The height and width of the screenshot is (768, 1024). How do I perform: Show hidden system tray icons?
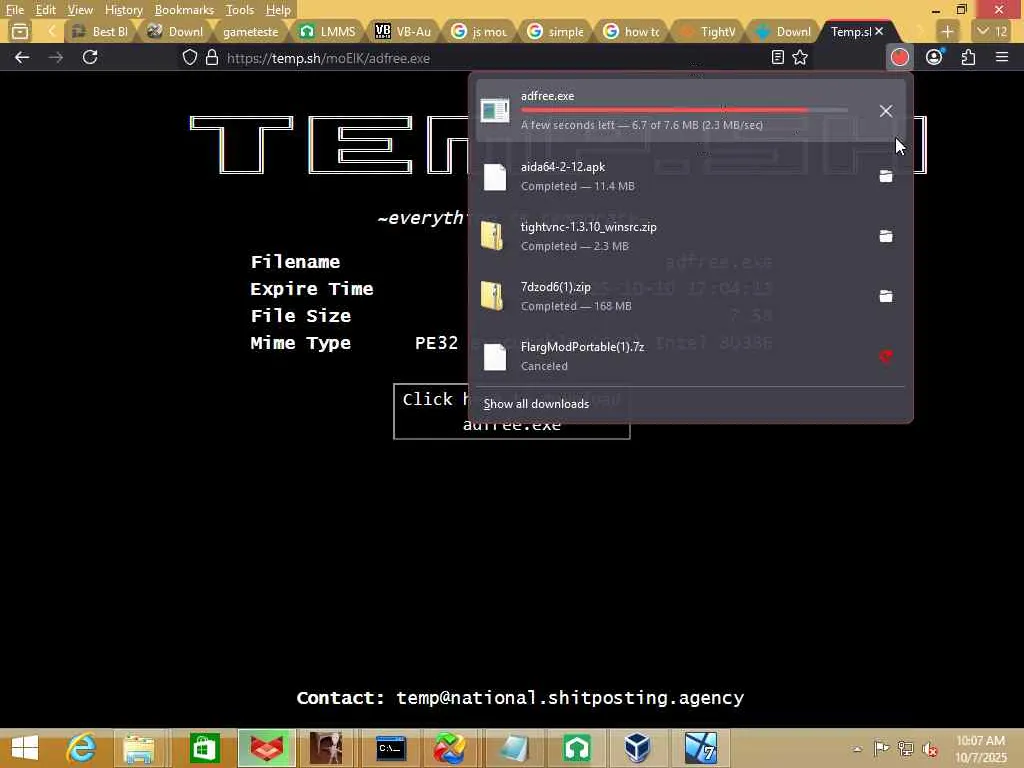(x=857, y=749)
